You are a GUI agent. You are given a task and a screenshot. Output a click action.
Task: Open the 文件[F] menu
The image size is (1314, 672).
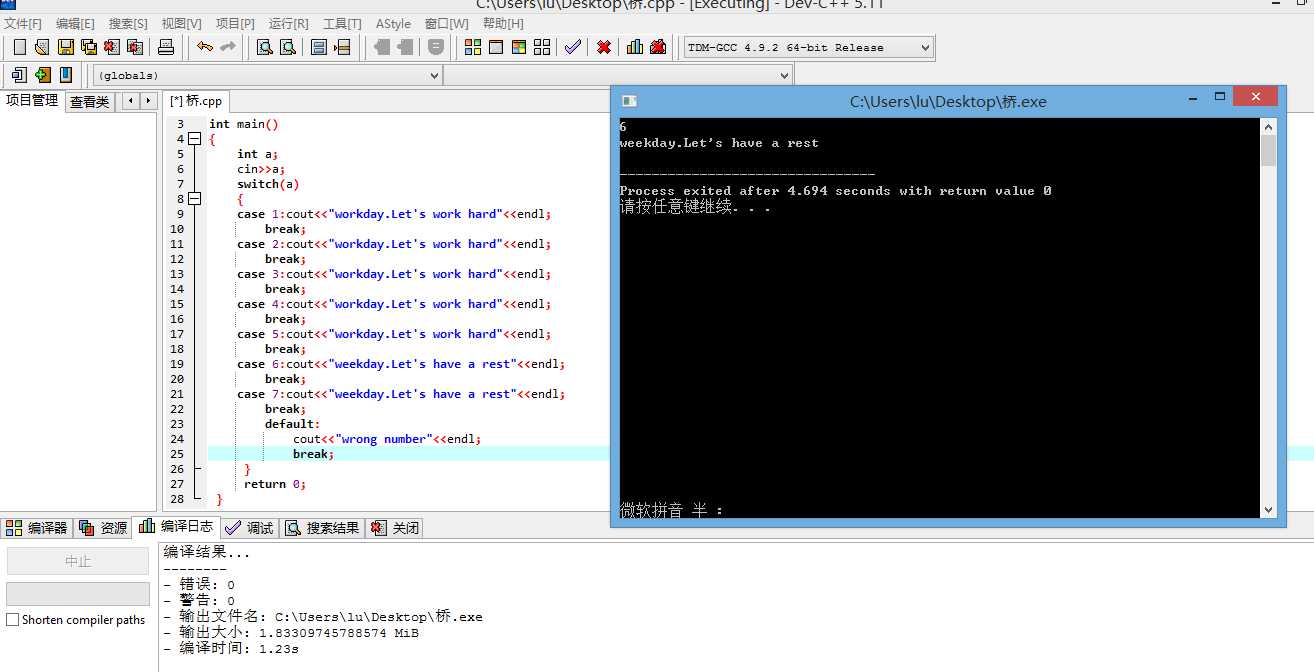[23, 23]
